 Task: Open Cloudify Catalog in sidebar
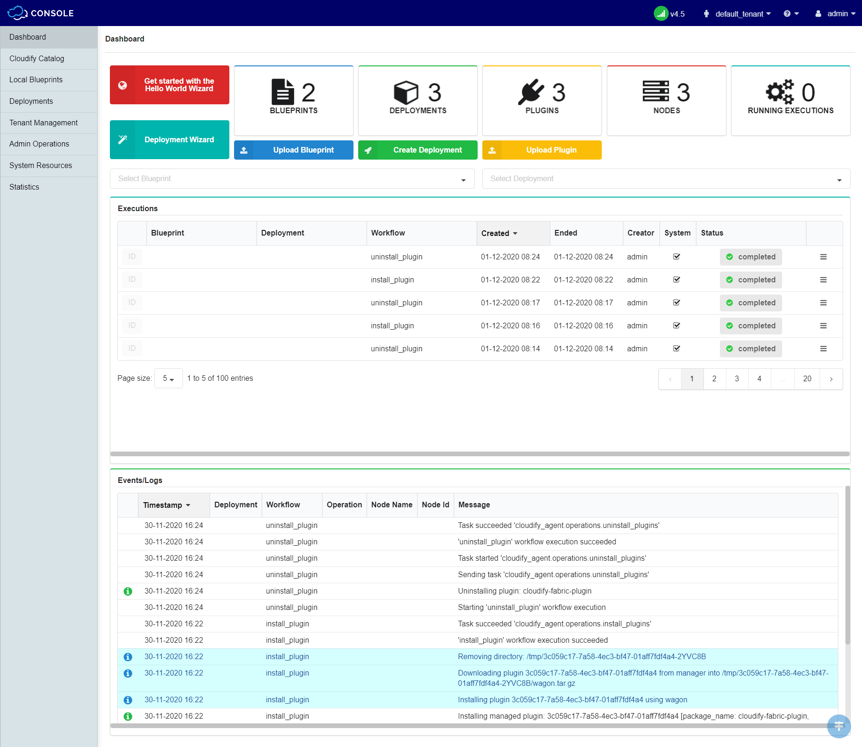tap(37, 58)
